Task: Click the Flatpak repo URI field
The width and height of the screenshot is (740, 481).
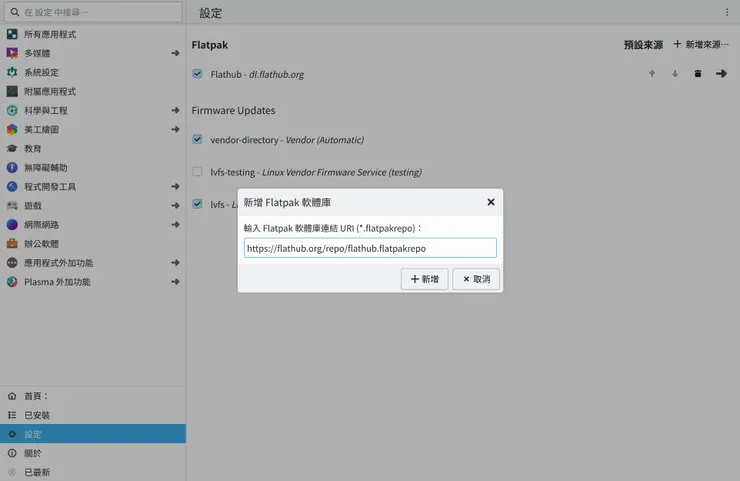Action: coord(370,248)
